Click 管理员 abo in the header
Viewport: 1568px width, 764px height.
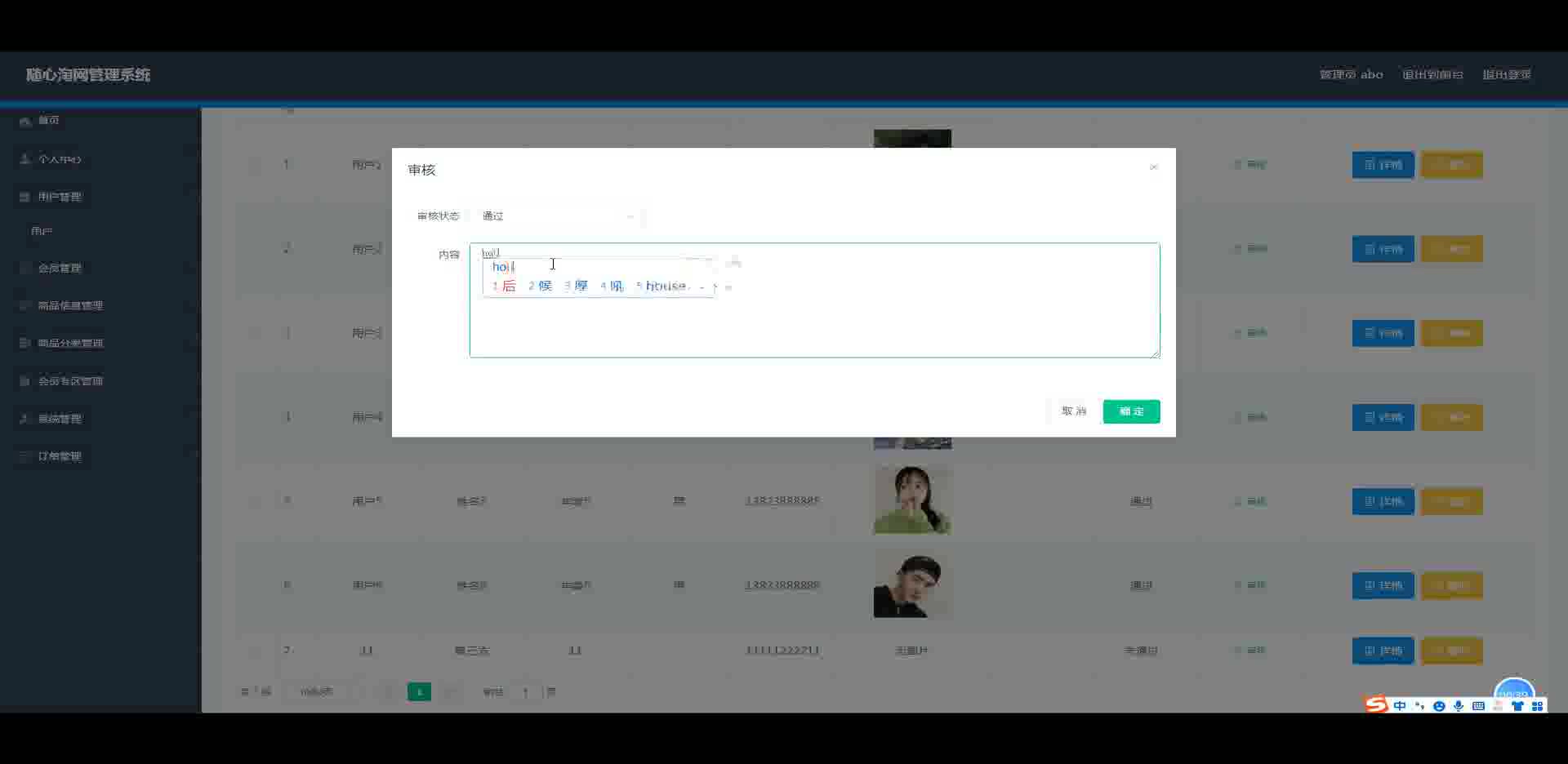point(1352,74)
